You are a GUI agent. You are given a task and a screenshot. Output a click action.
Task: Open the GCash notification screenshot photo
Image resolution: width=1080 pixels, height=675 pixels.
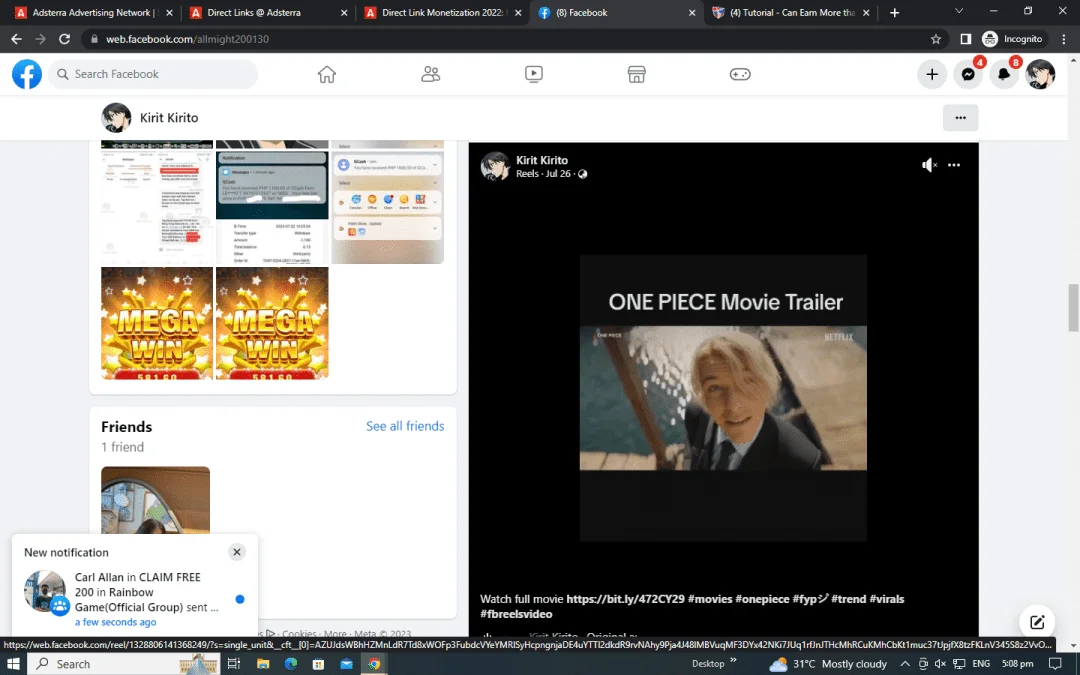(272, 207)
